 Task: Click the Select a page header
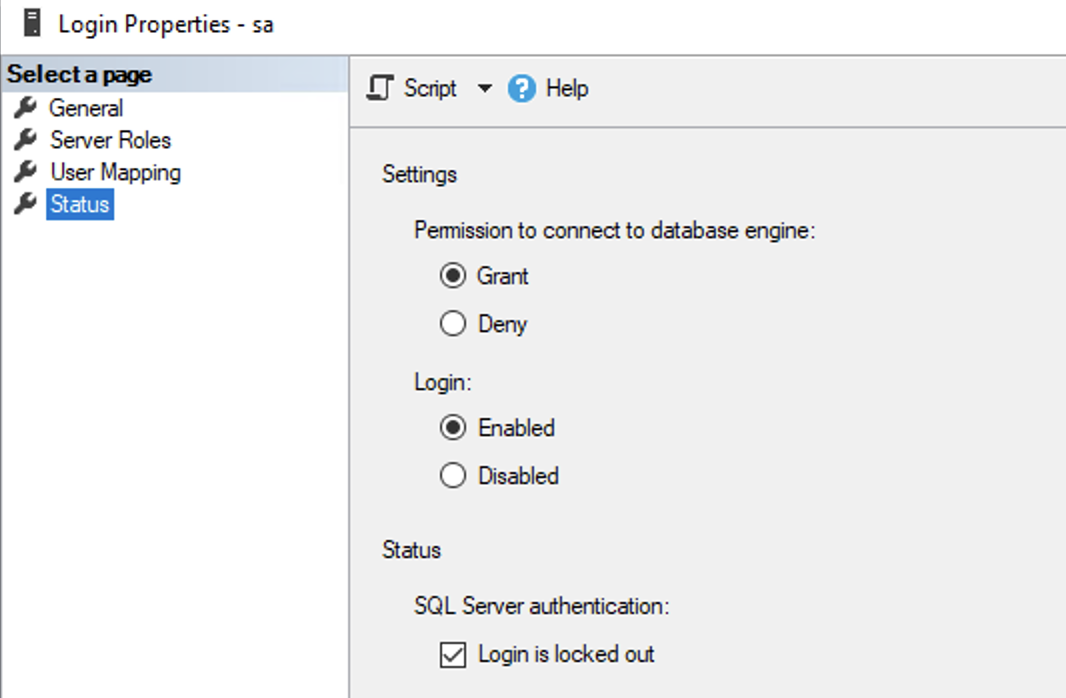pyautogui.click(x=80, y=75)
